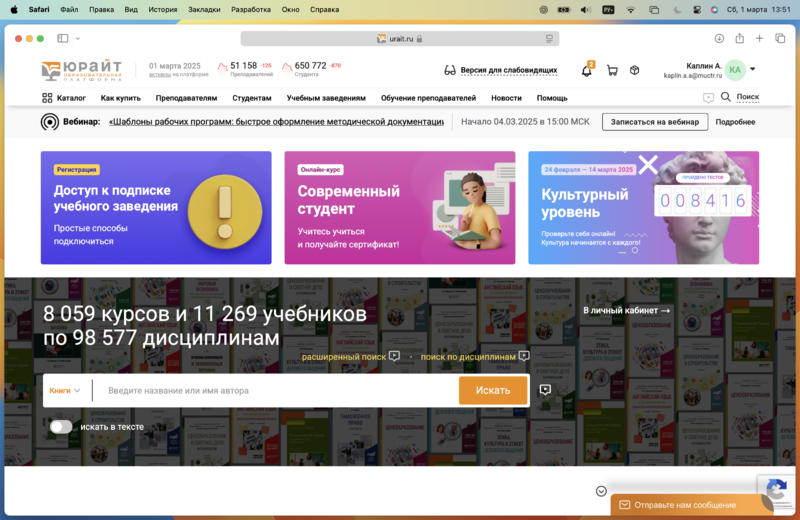Image resolution: width=800 pixels, height=520 pixels.
Task: Open the Книги search type dropdown
Action: pyautogui.click(x=65, y=391)
